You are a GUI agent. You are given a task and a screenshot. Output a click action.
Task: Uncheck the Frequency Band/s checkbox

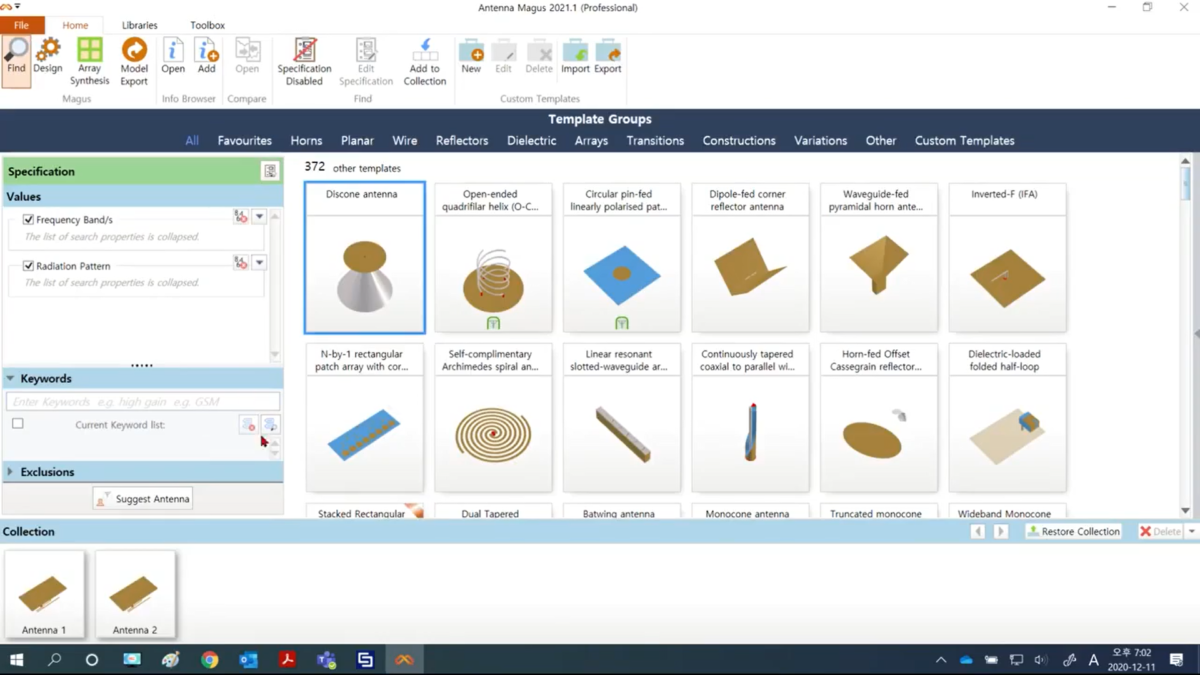pyautogui.click(x=28, y=219)
